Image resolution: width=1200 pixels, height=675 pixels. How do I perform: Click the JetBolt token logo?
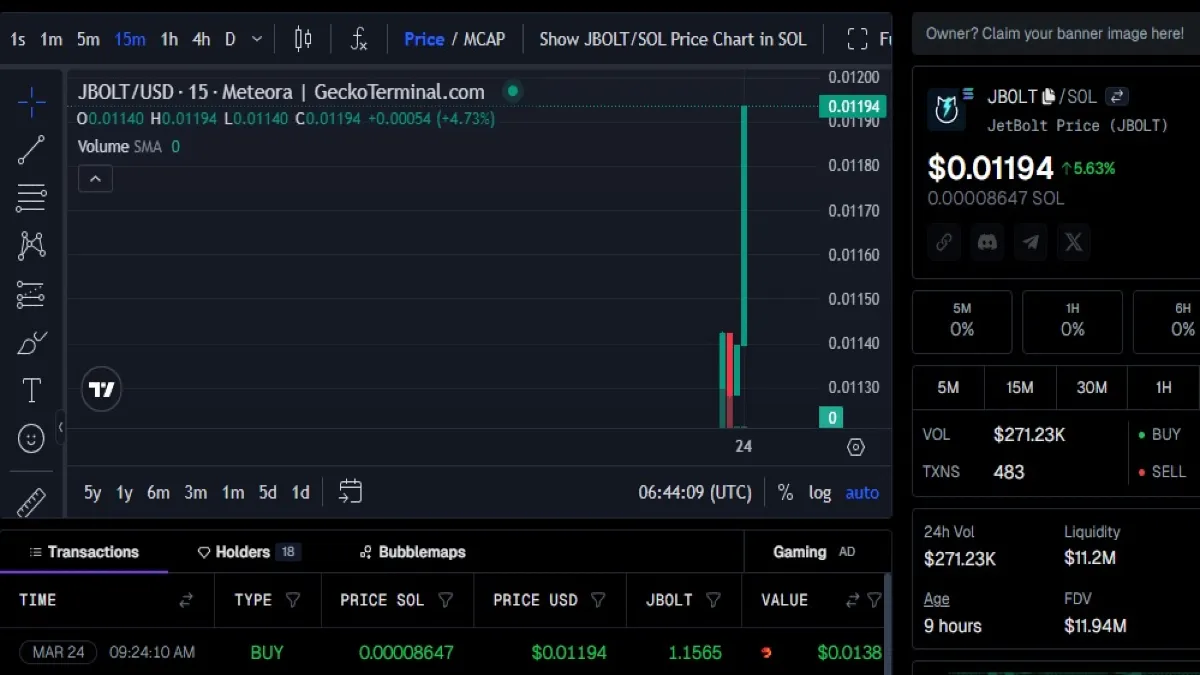(x=947, y=109)
